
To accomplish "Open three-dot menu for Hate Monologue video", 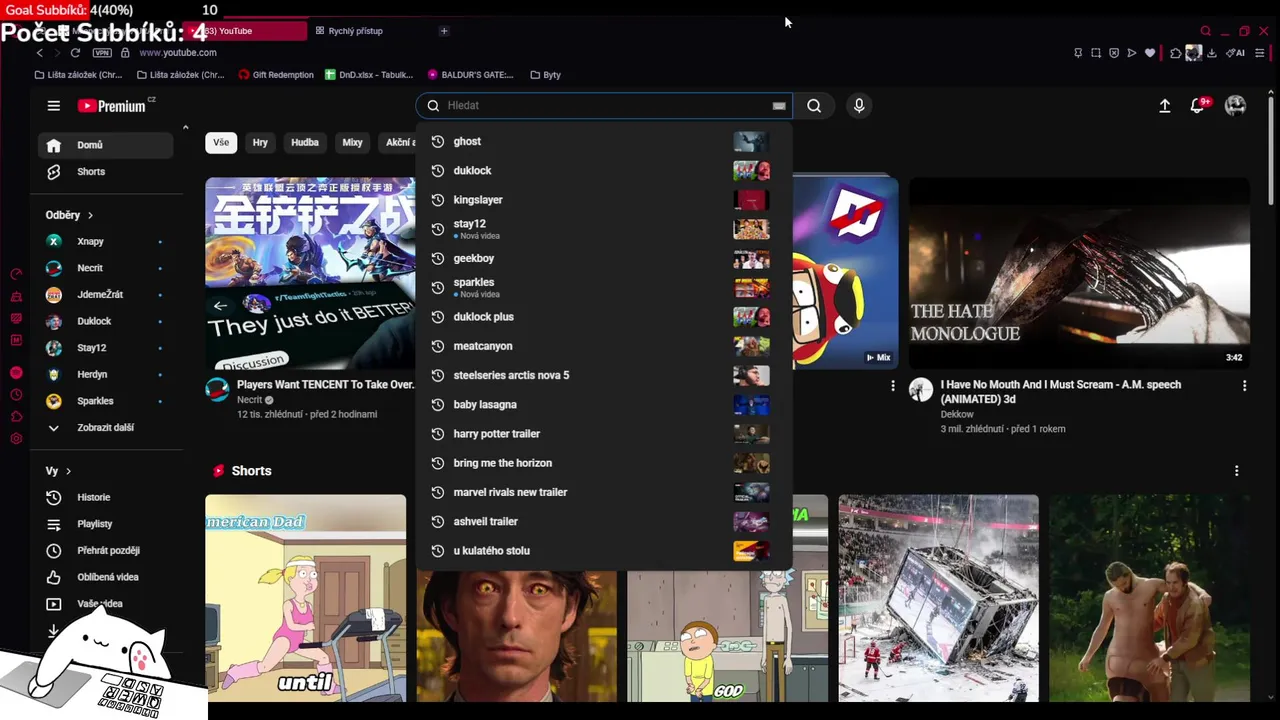I will tap(1245, 386).
